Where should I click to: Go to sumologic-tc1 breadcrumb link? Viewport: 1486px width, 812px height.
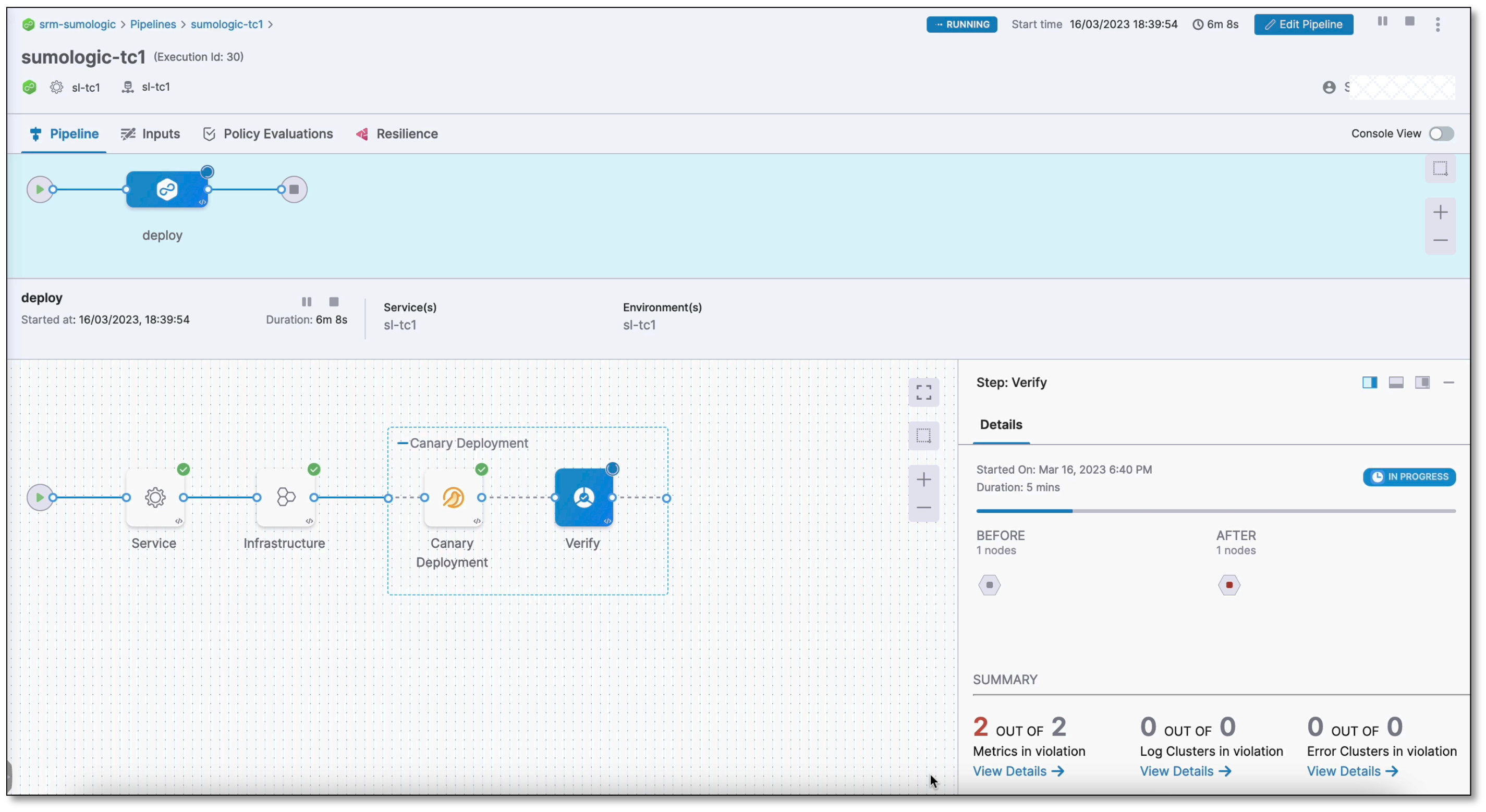227,24
